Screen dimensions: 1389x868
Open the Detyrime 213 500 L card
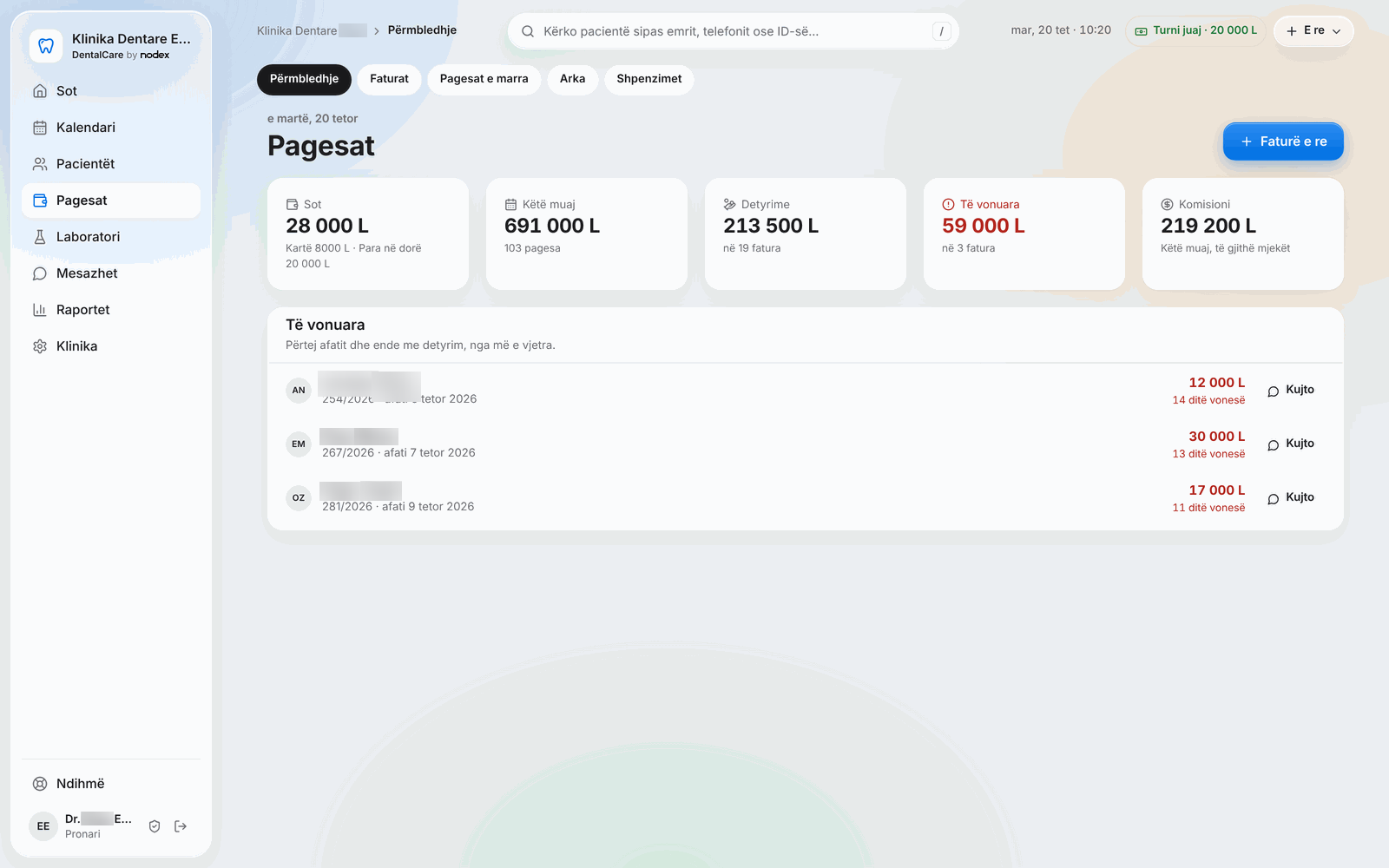pos(806,233)
